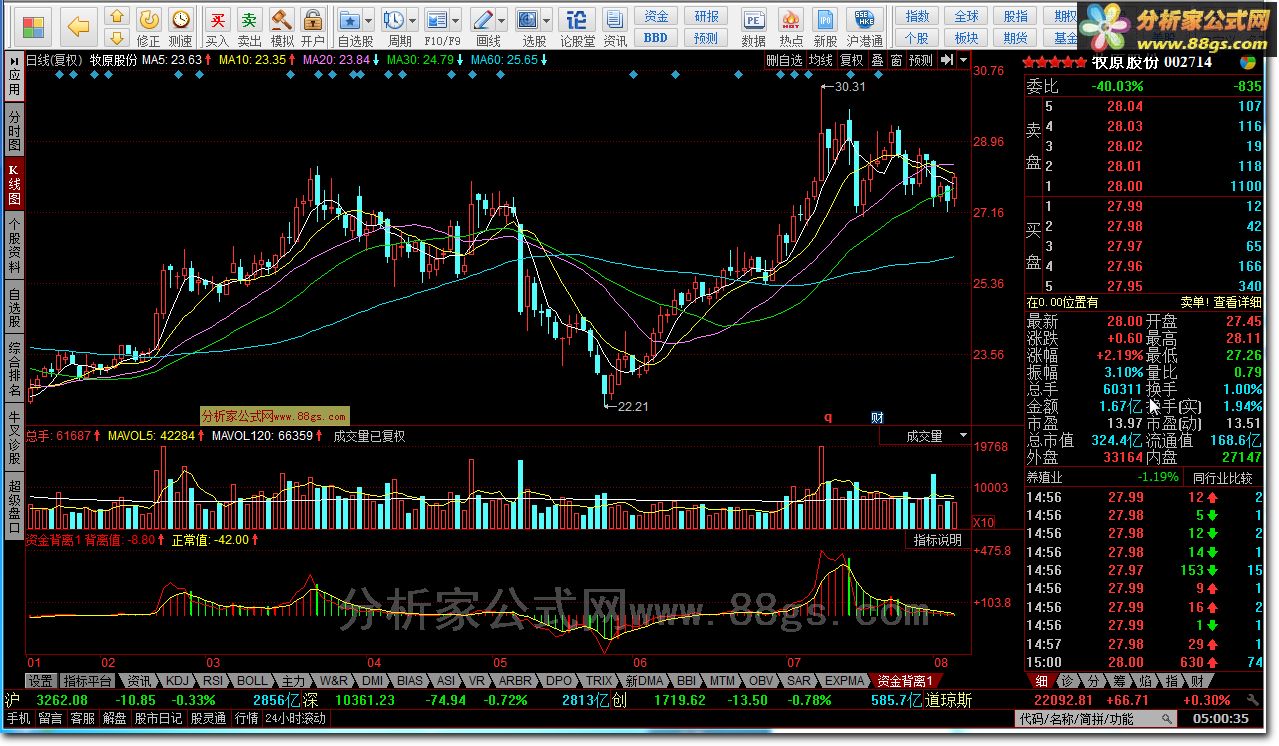Open the 修正 tool
This screenshot has height=746, width=1279.
point(148,27)
